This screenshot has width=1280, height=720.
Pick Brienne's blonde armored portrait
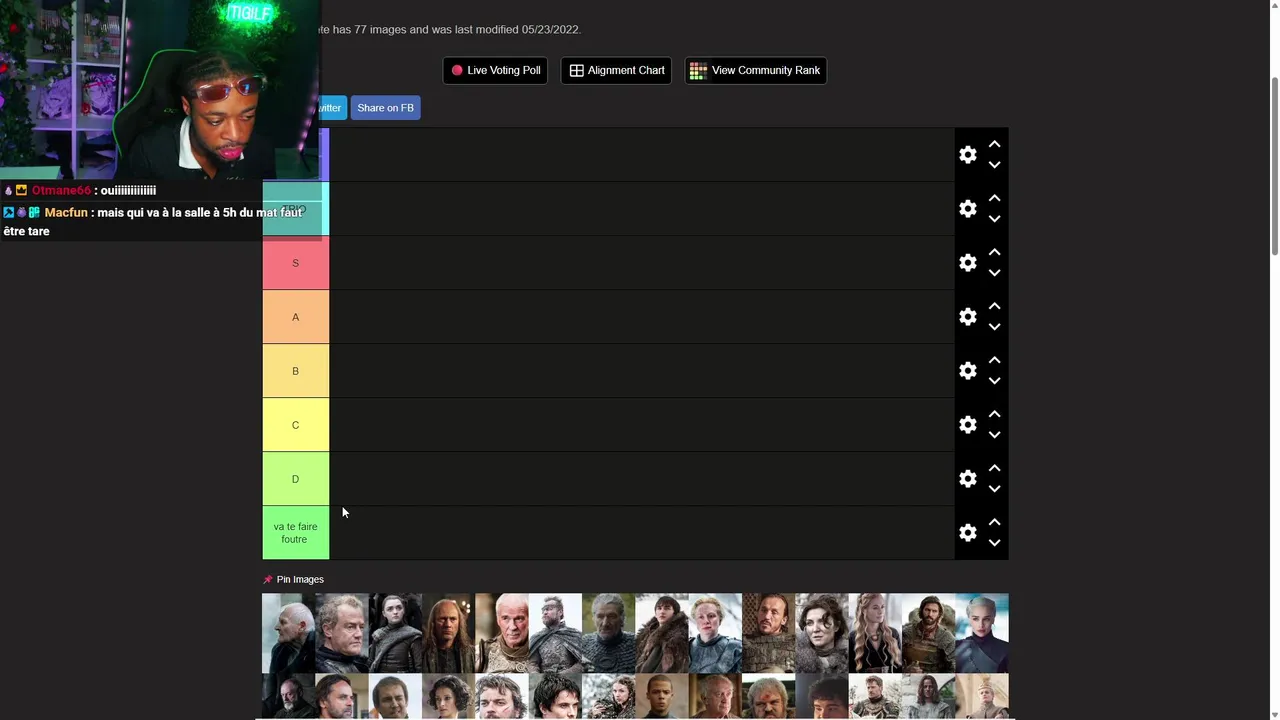pyautogui.click(x=715, y=633)
